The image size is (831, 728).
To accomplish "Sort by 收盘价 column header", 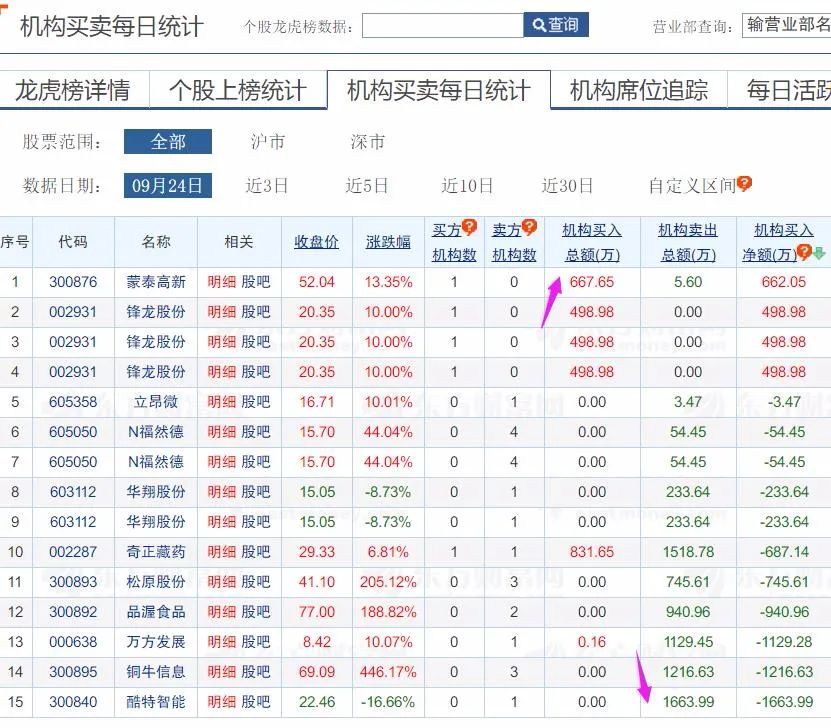I will 316,242.
